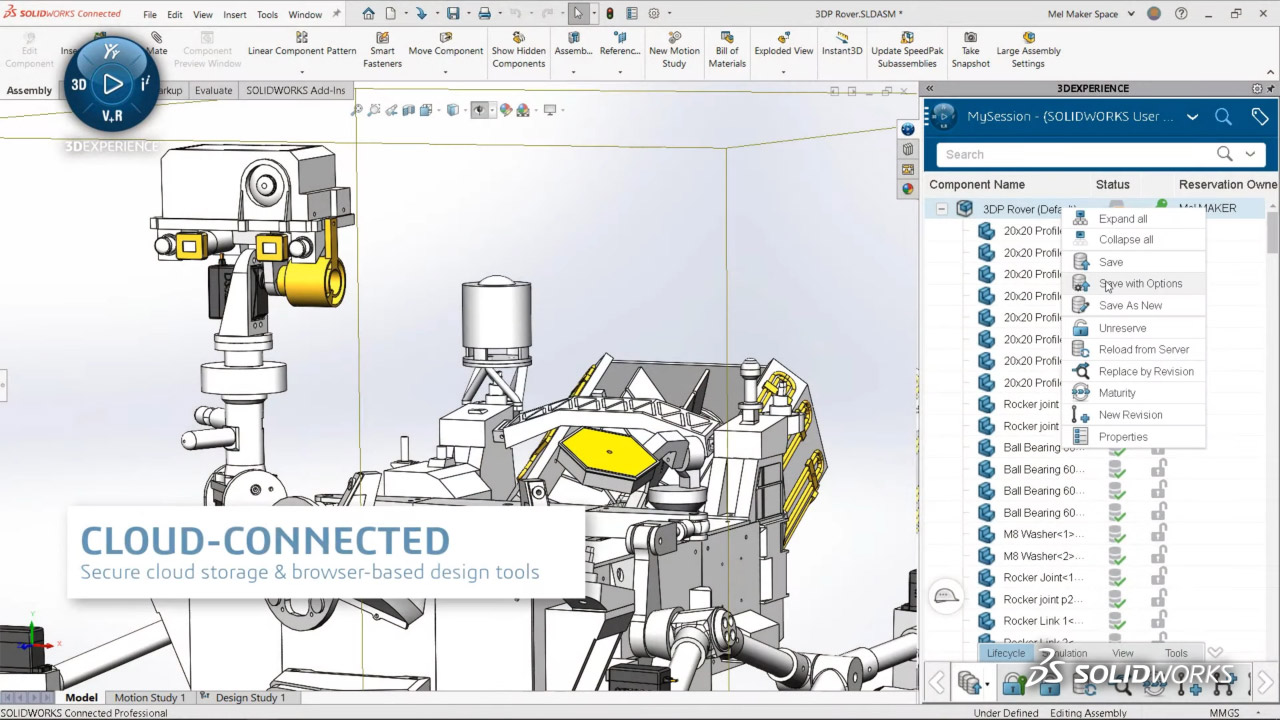The height and width of the screenshot is (720, 1280).
Task: Collapse the 3DP Rover tree node
Action: coord(941,209)
